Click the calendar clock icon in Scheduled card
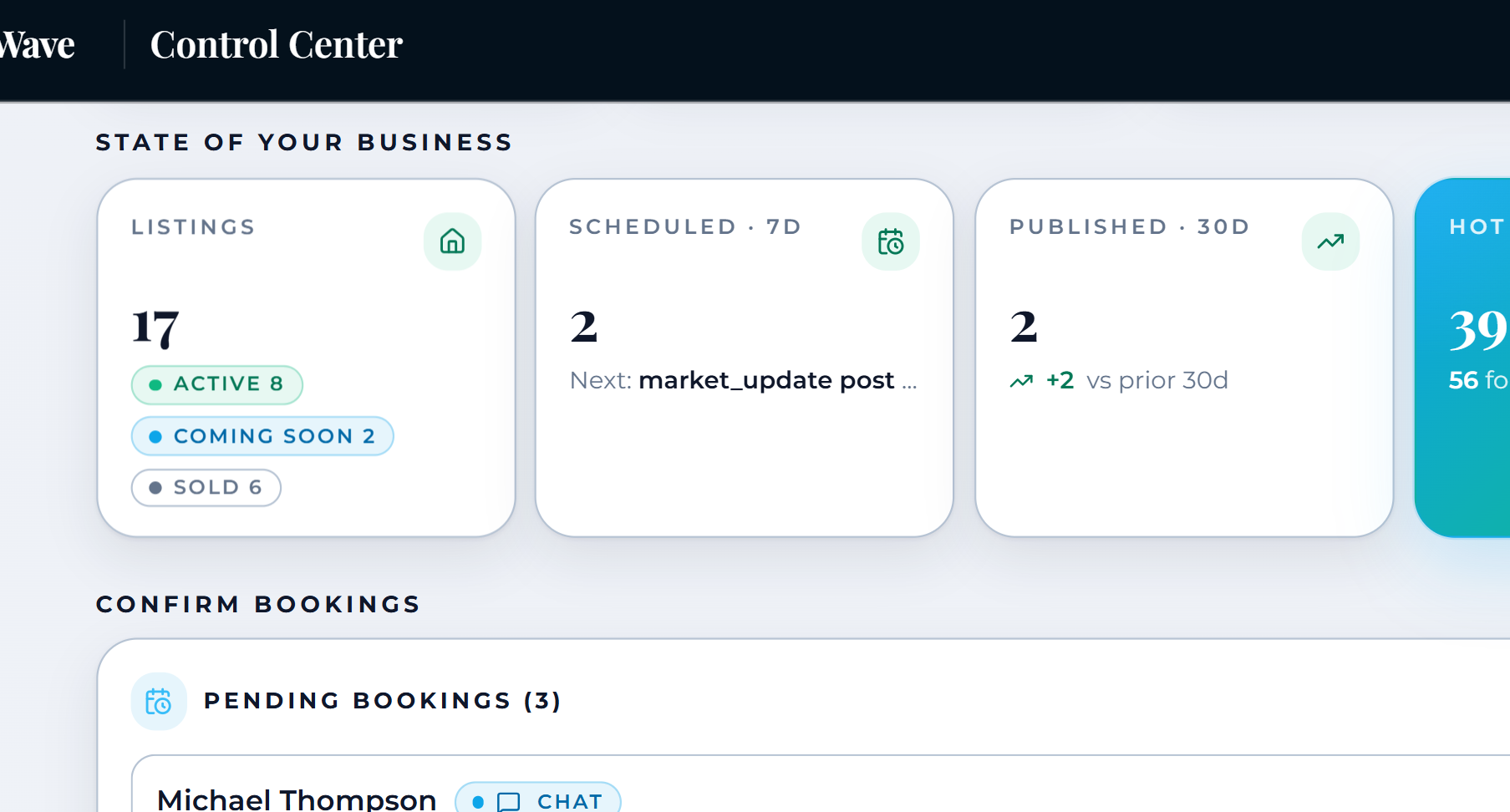The height and width of the screenshot is (812, 1510). [891, 241]
